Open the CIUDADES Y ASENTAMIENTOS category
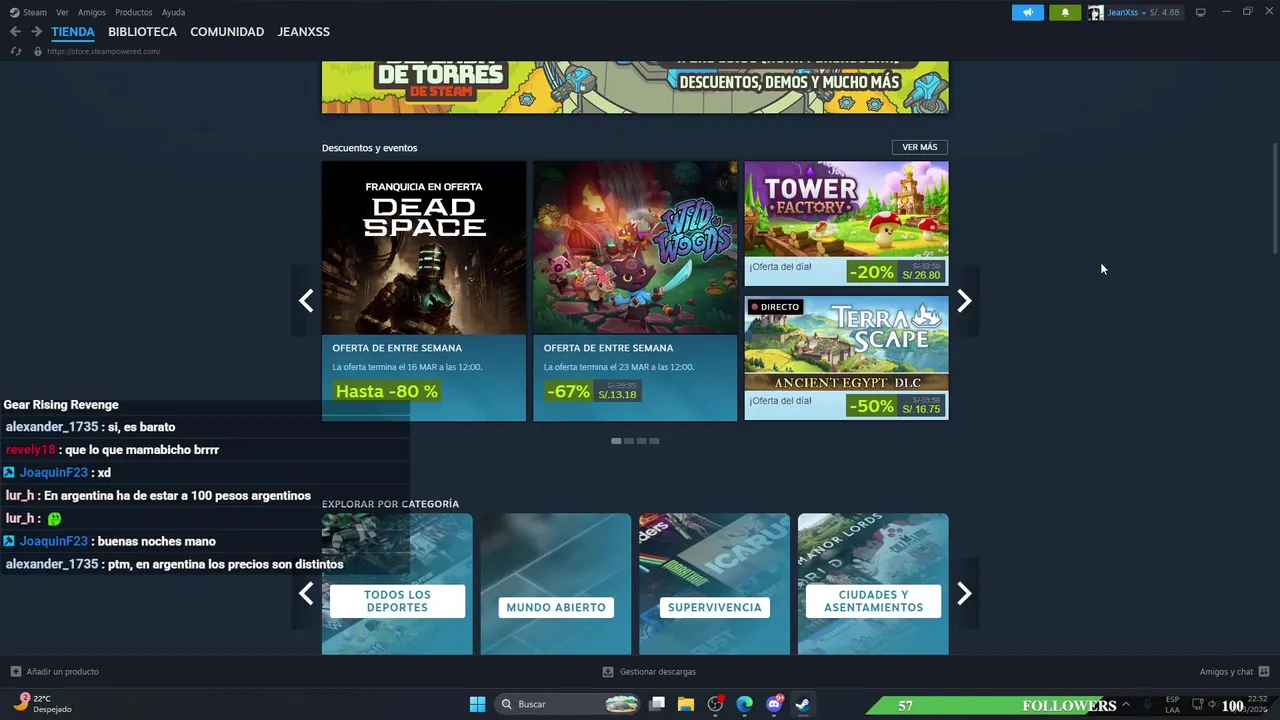This screenshot has height=720, width=1280. (873, 584)
